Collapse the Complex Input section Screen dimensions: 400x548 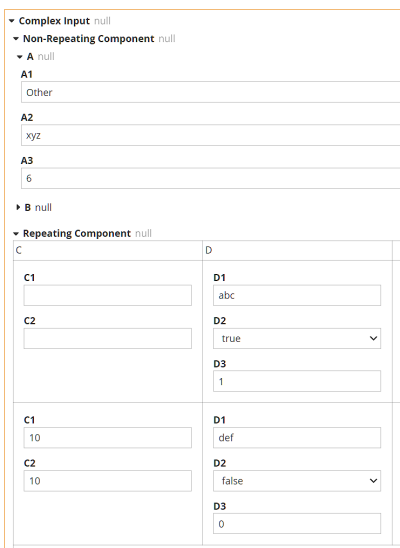pyautogui.click(x=12, y=21)
